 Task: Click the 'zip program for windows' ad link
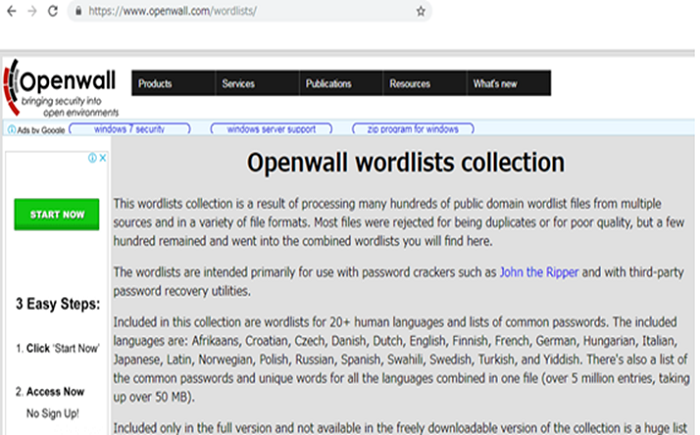point(413,129)
